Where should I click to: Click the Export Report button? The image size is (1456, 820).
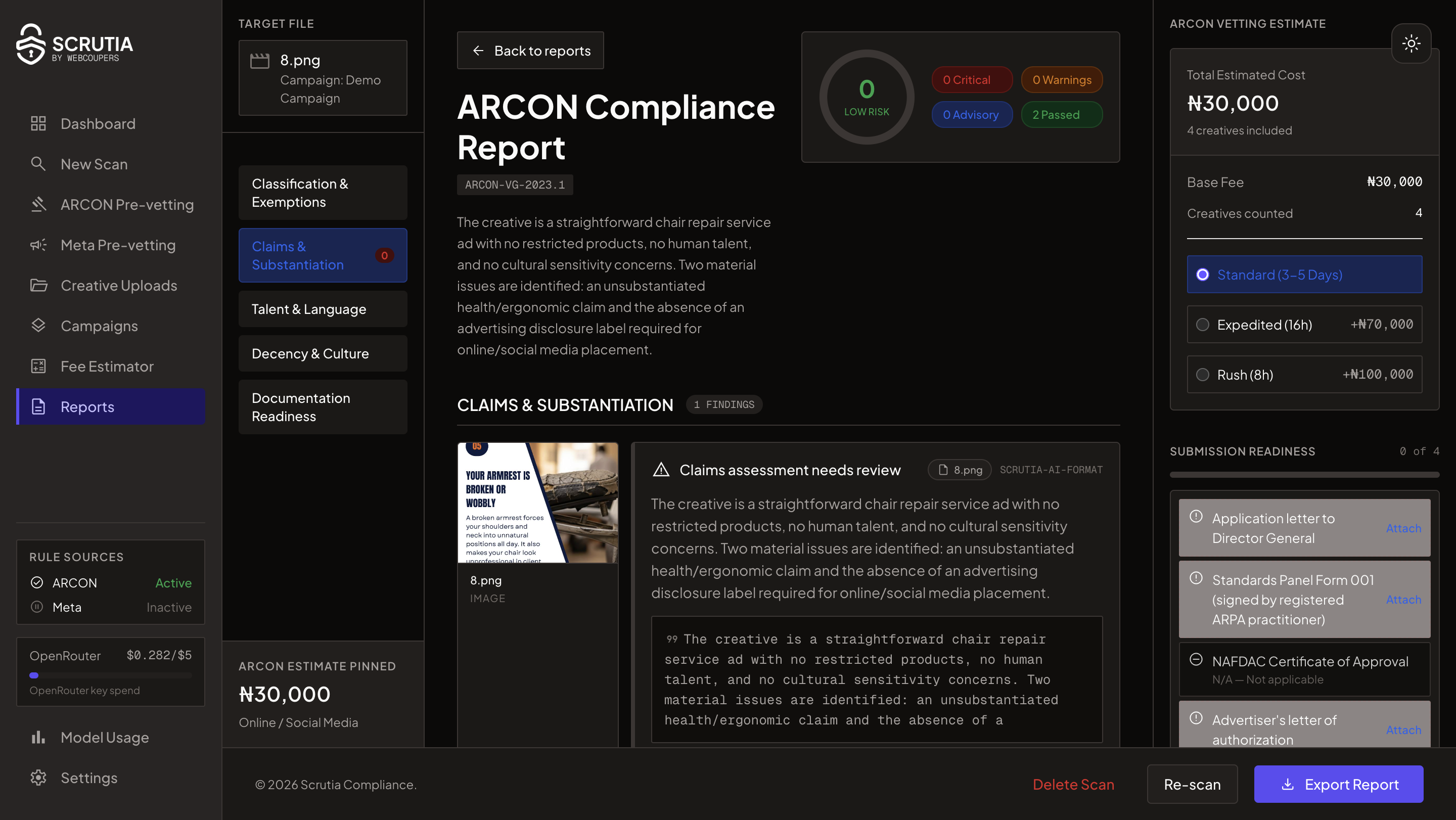tap(1338, 785)
